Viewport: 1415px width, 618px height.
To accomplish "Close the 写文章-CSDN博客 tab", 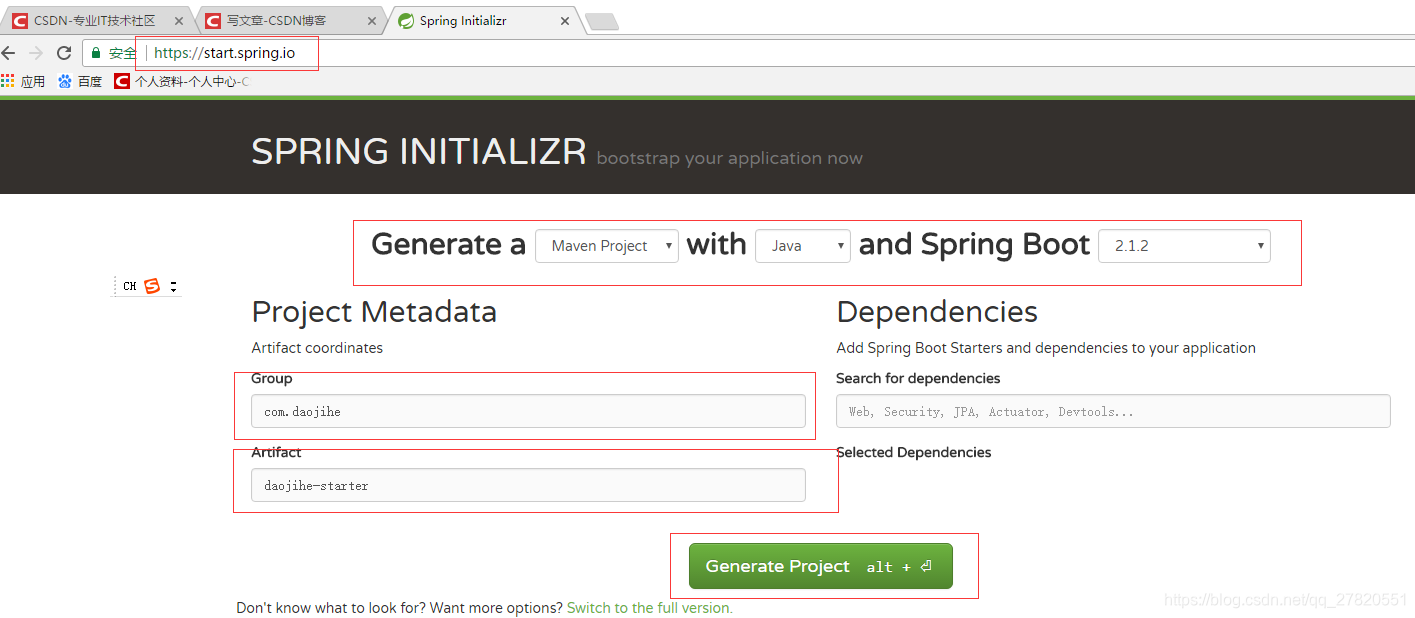I will pos(372,21).
